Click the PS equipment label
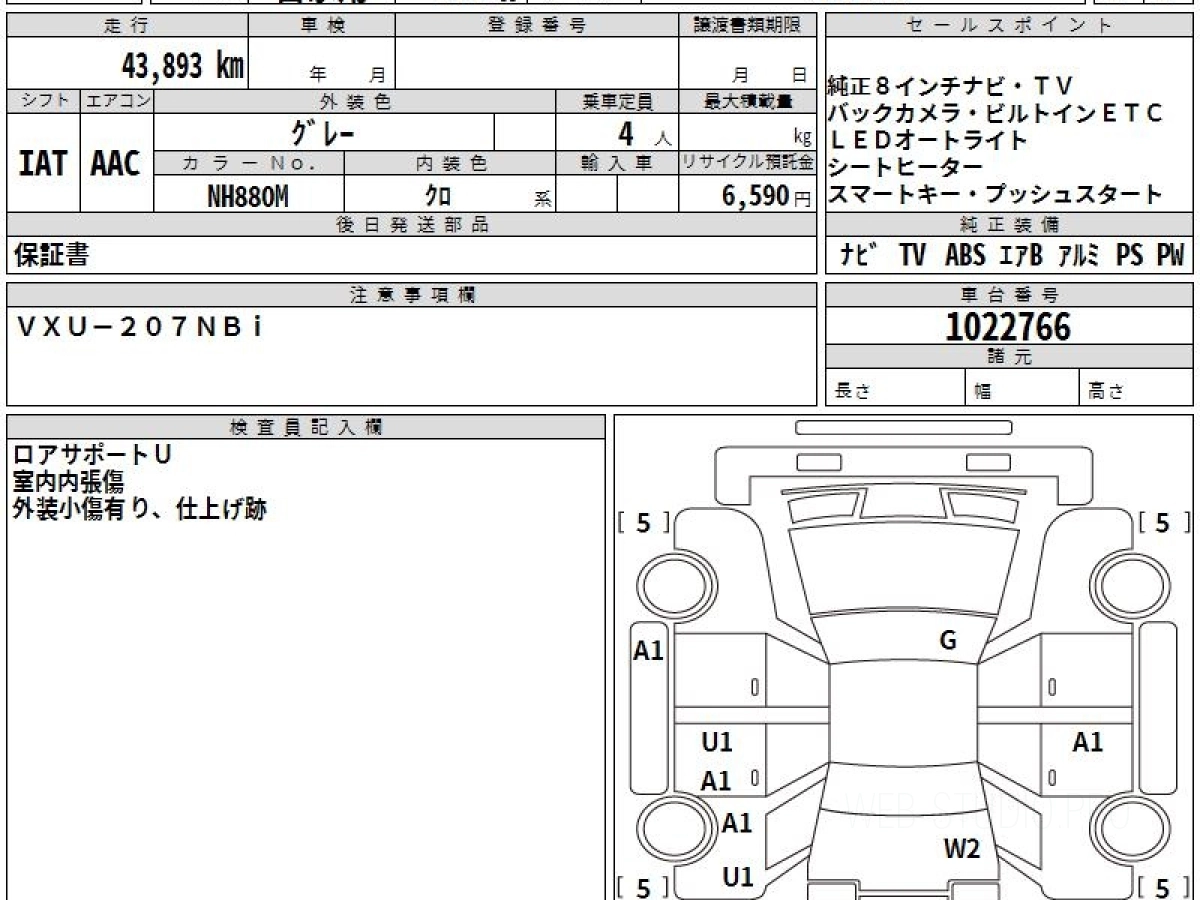Image resolution: width=1200 pixels, height=900 pixels. point(1130,256)
